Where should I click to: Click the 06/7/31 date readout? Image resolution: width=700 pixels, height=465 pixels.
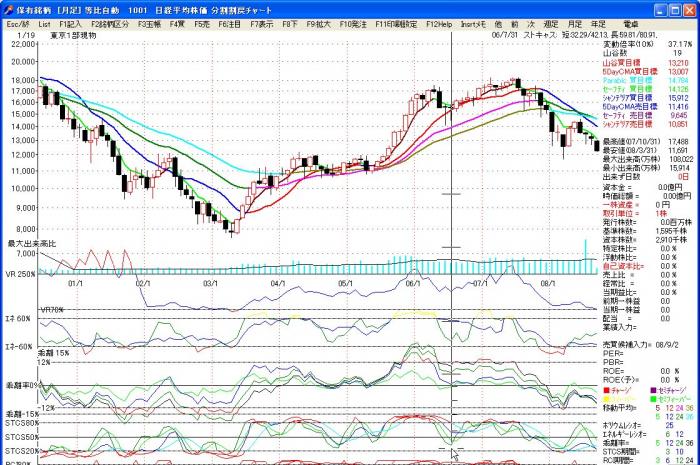(x=504, y=35)
